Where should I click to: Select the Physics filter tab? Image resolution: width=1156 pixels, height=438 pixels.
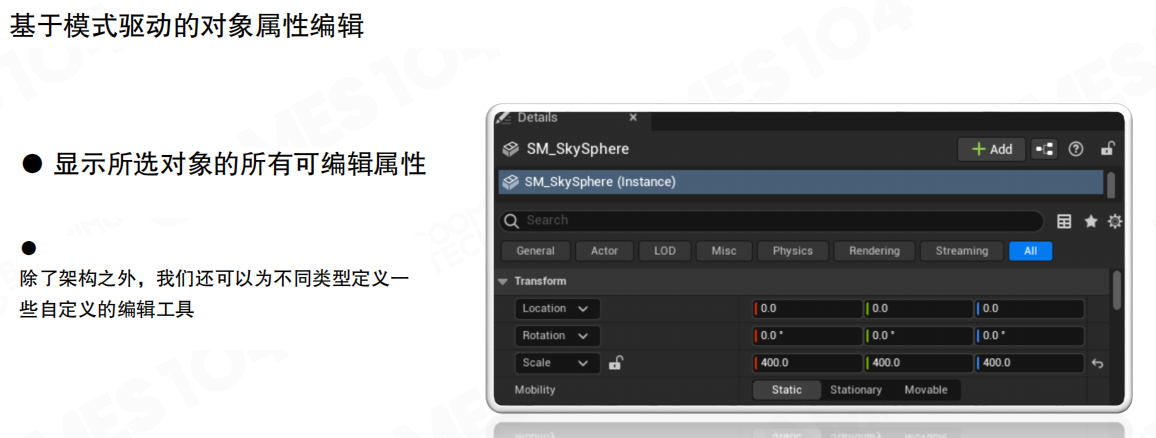tap(792, 251)
